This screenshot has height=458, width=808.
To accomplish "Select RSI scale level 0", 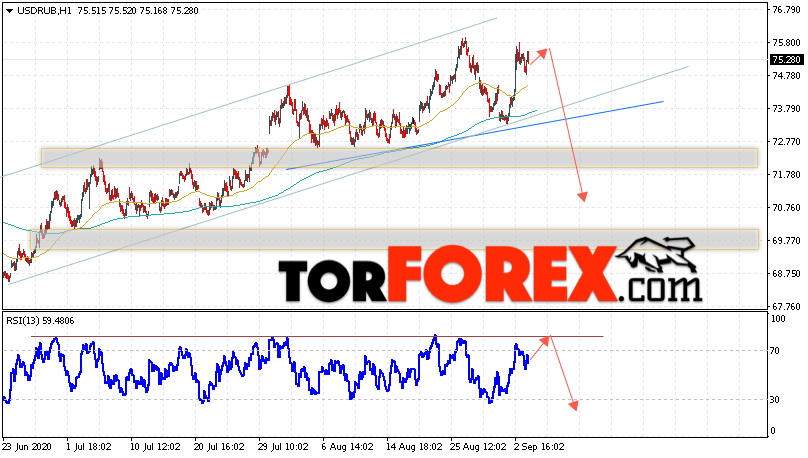I will pos(772,431).
